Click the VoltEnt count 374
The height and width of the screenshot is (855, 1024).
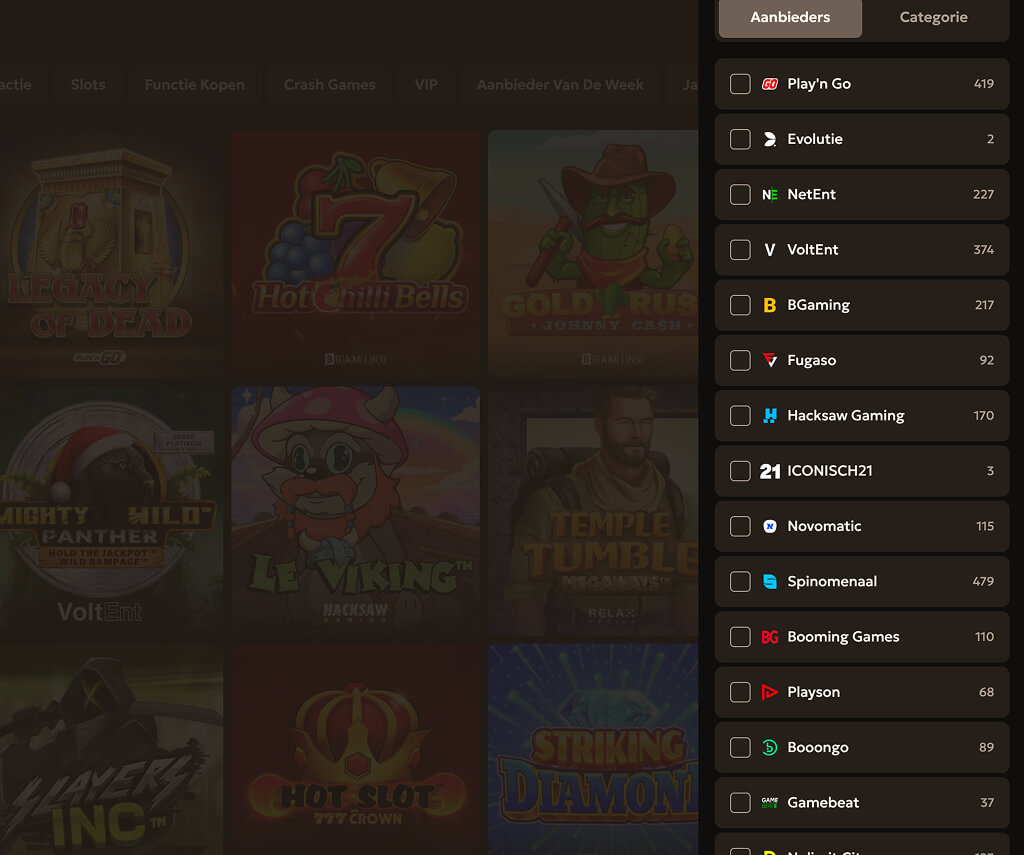[984, 250]
